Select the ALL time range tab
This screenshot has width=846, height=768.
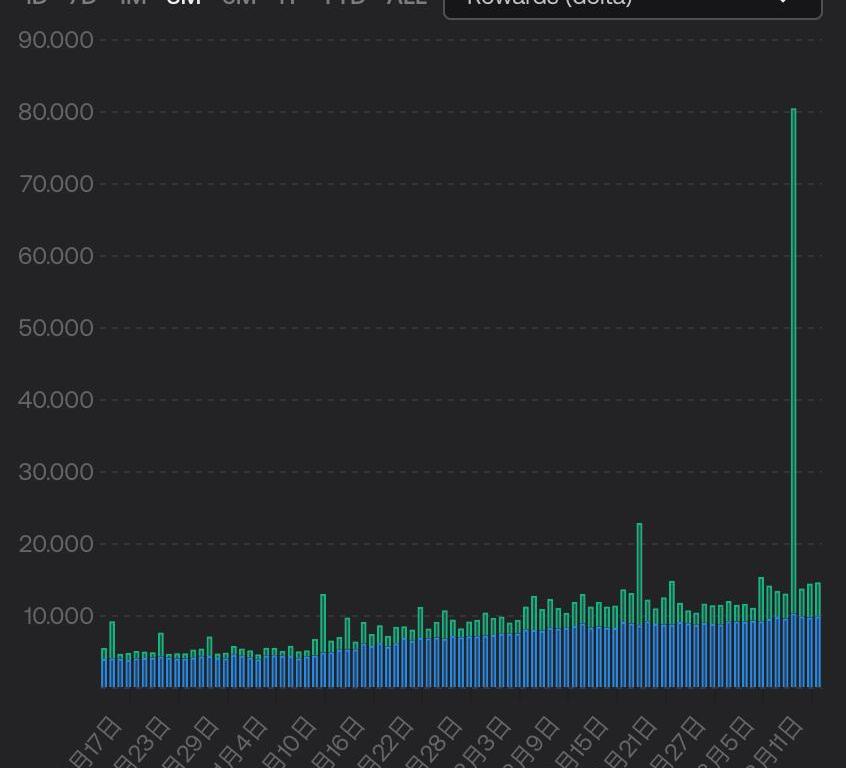[x=406, y=3]
